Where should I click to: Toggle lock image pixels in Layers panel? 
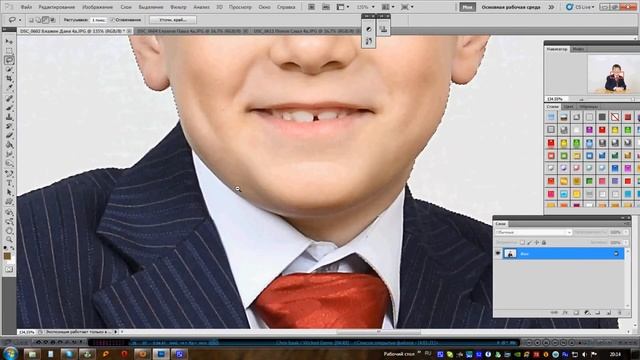point(529,242)
